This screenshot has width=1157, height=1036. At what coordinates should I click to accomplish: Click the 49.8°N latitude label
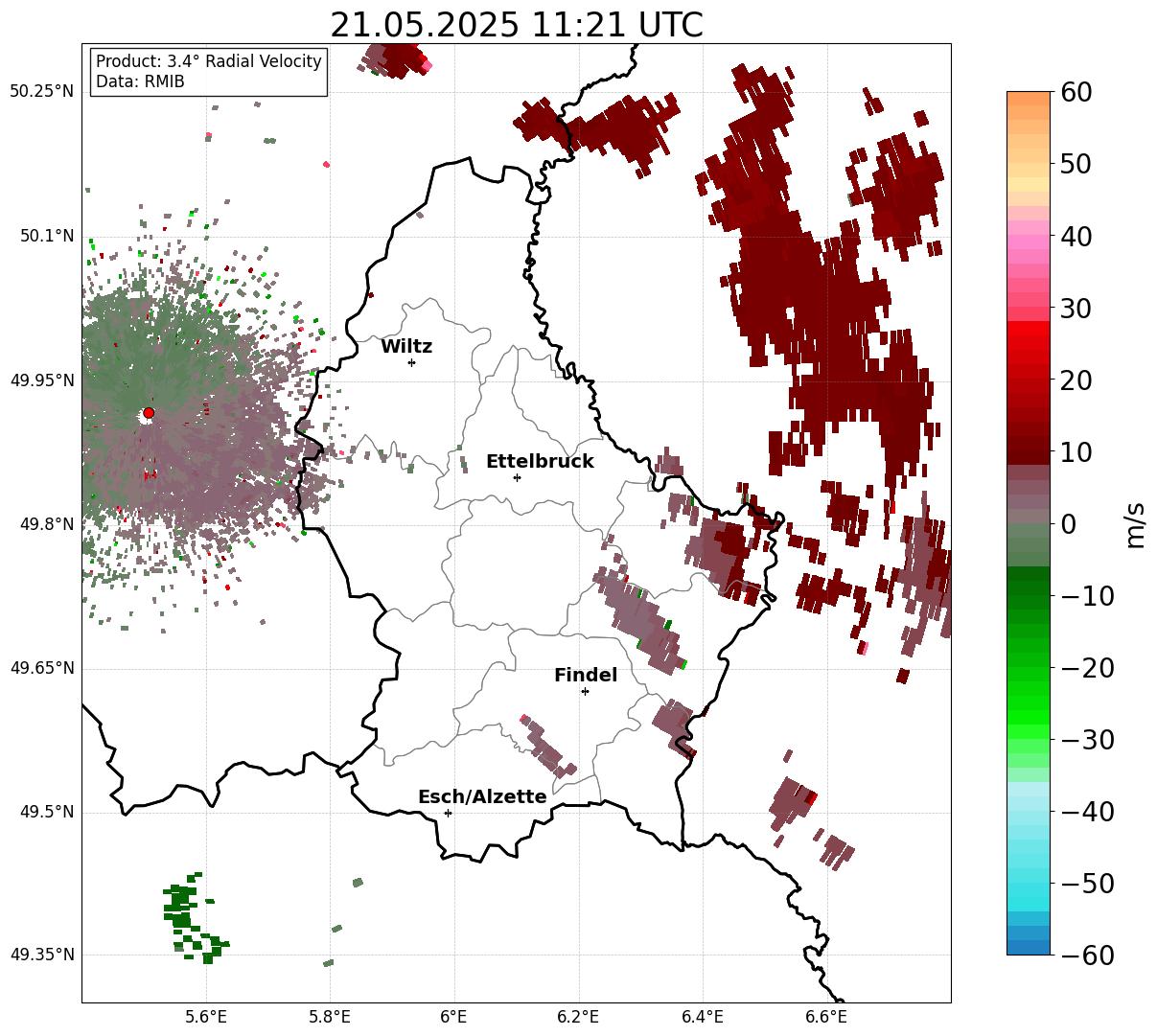pos(46,524)
